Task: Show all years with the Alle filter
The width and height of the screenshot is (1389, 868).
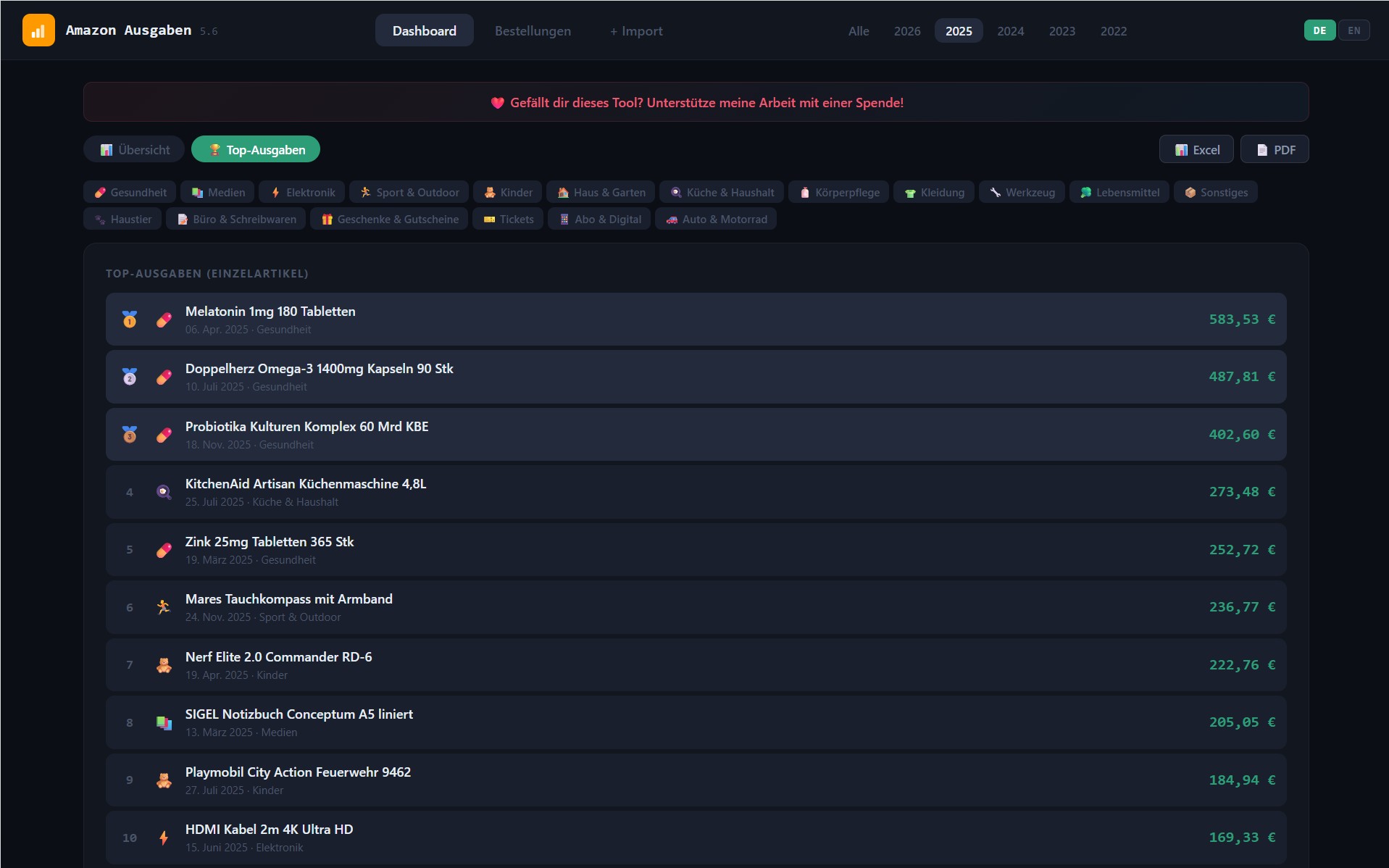Action: [859, 30]
